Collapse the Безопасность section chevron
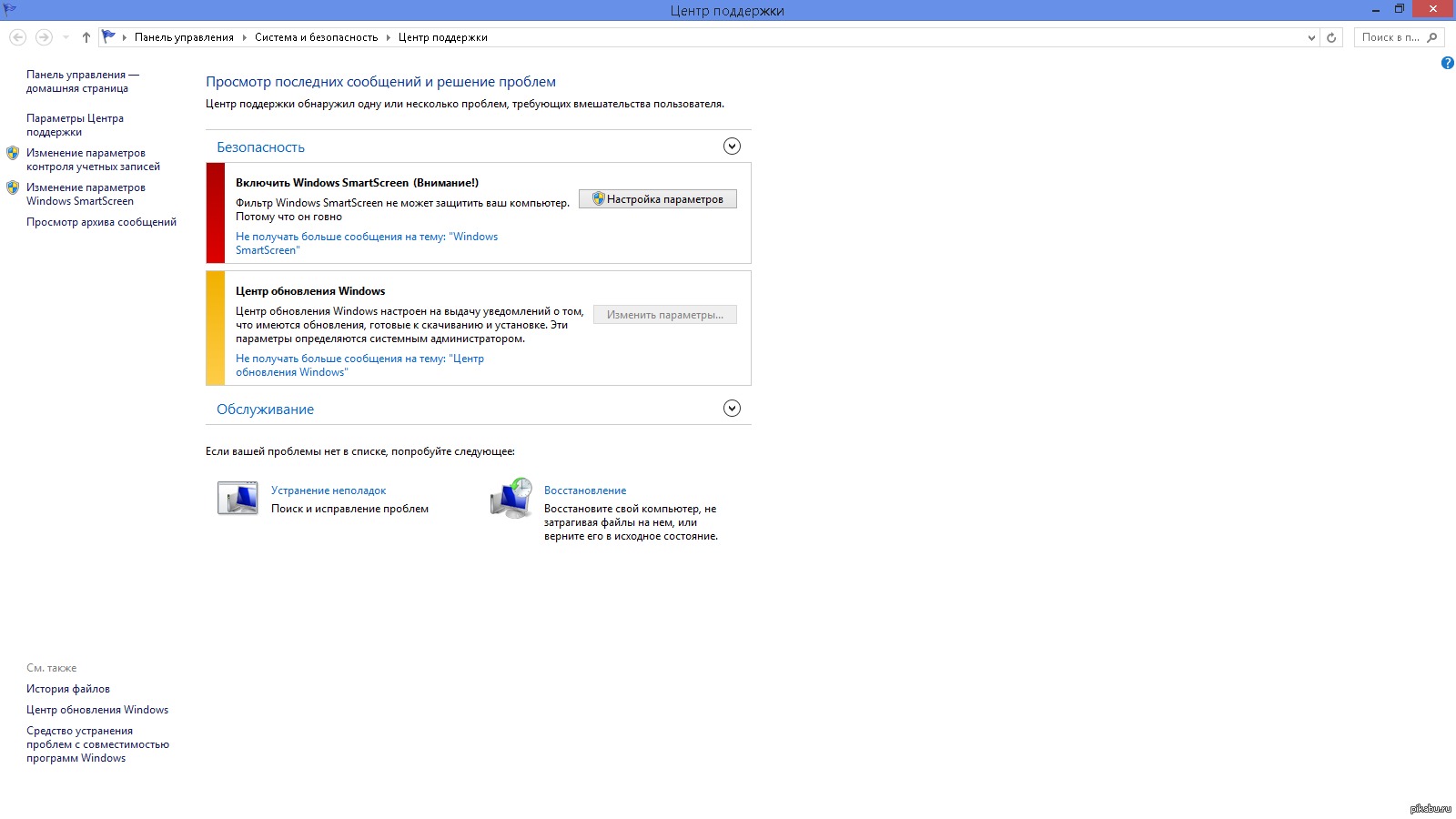Image resolution: width=1456 pixels, height=819 pixels. (x=732, y=147)
